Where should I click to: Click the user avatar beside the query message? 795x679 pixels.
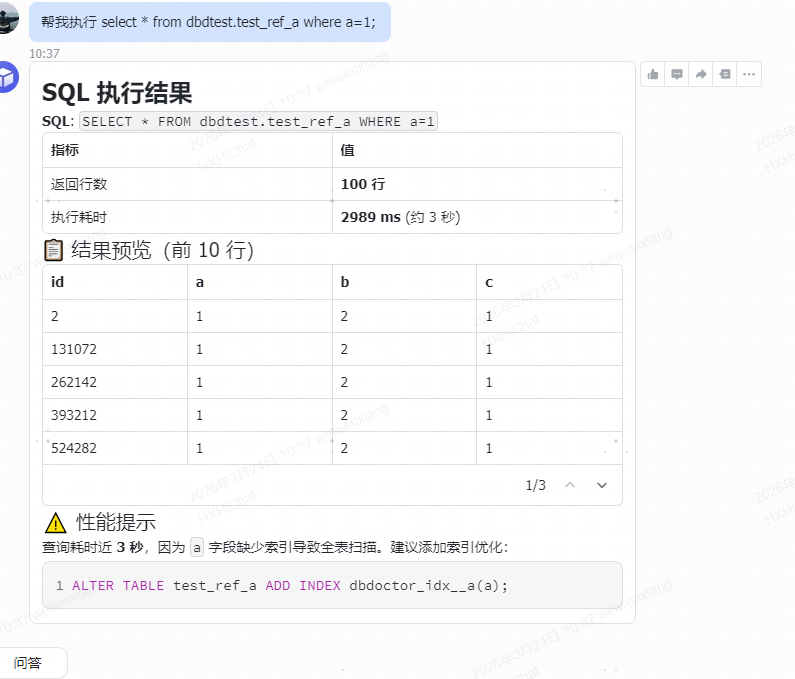click(7, 19)
